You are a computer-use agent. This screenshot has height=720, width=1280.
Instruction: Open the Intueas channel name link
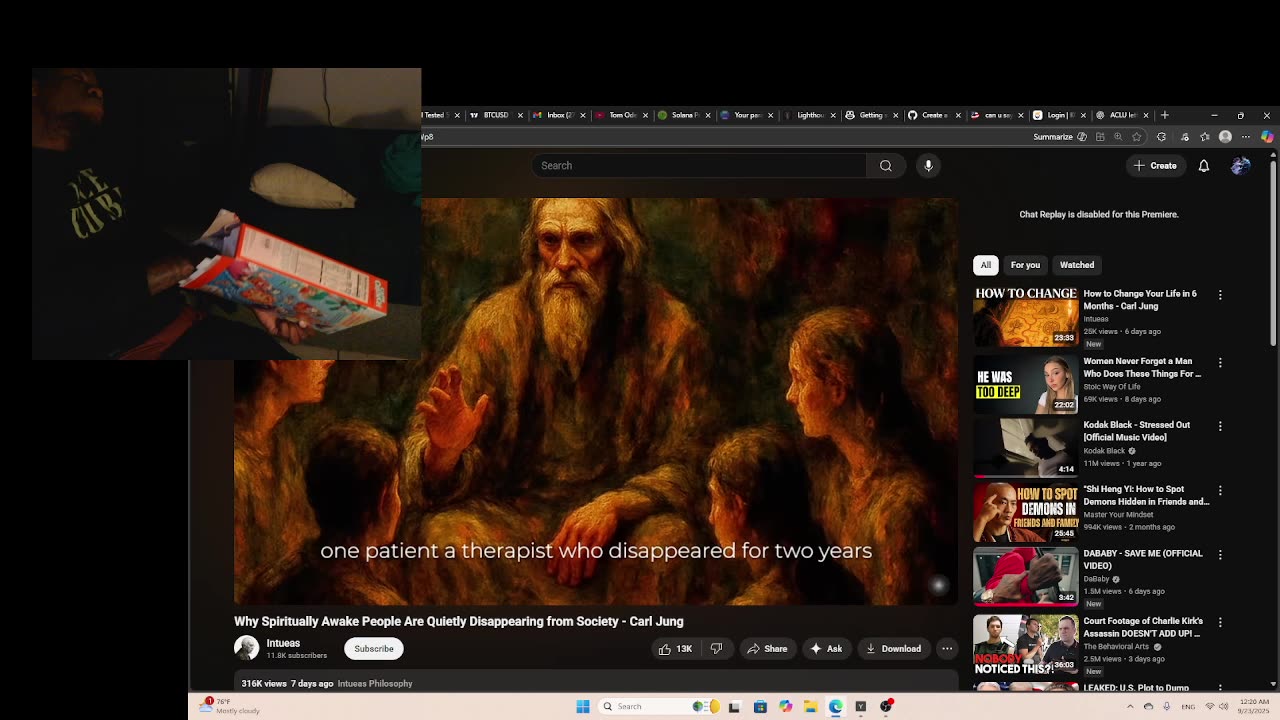pyautogui.click(x=283, y=643)
